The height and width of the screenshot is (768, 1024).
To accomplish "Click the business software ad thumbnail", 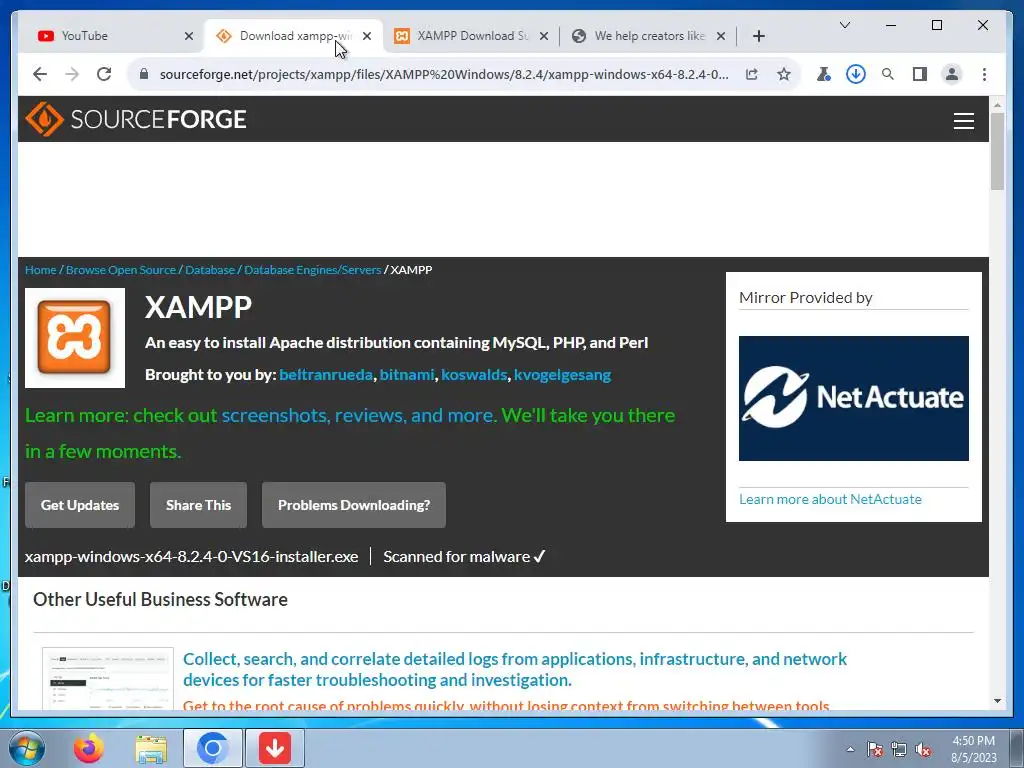I will (108, 679).
